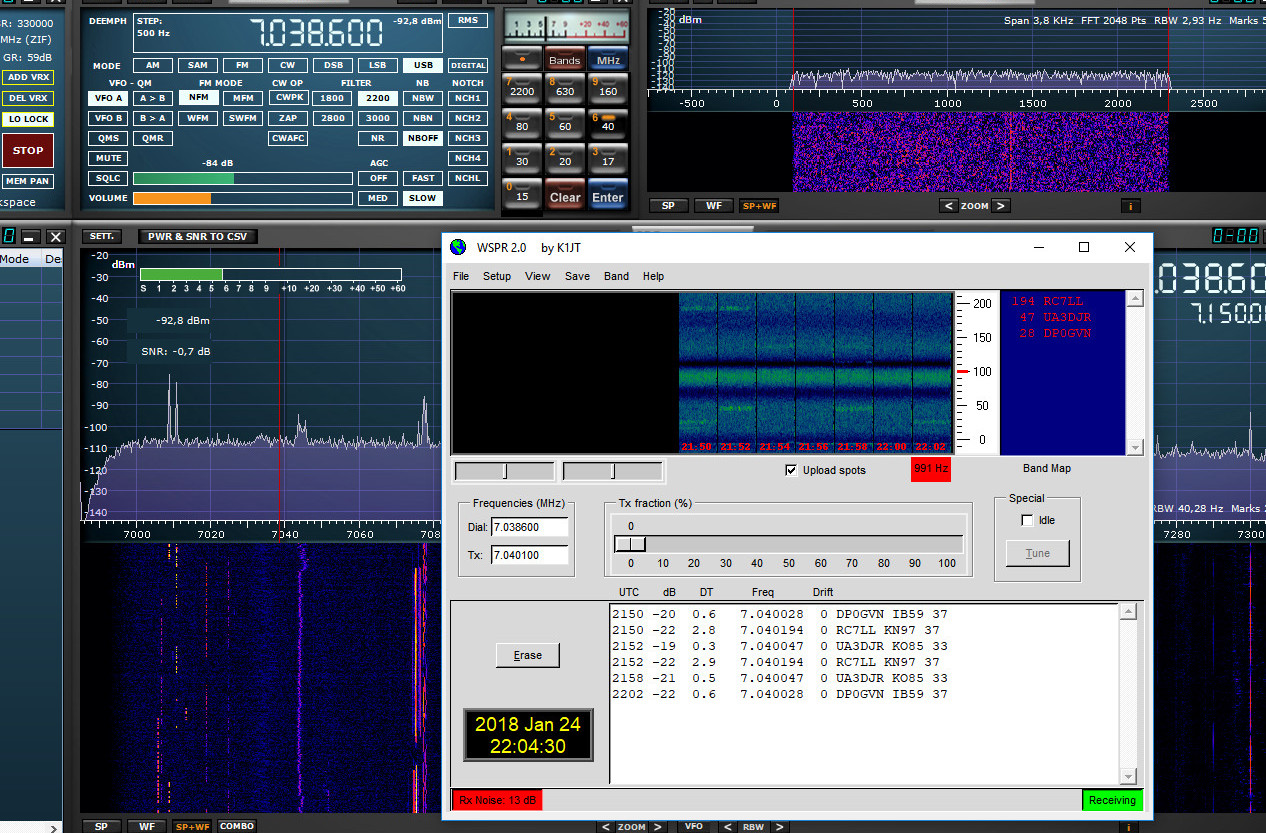
Task: Click the Dial frequency input field
Action: coord(530,527)
